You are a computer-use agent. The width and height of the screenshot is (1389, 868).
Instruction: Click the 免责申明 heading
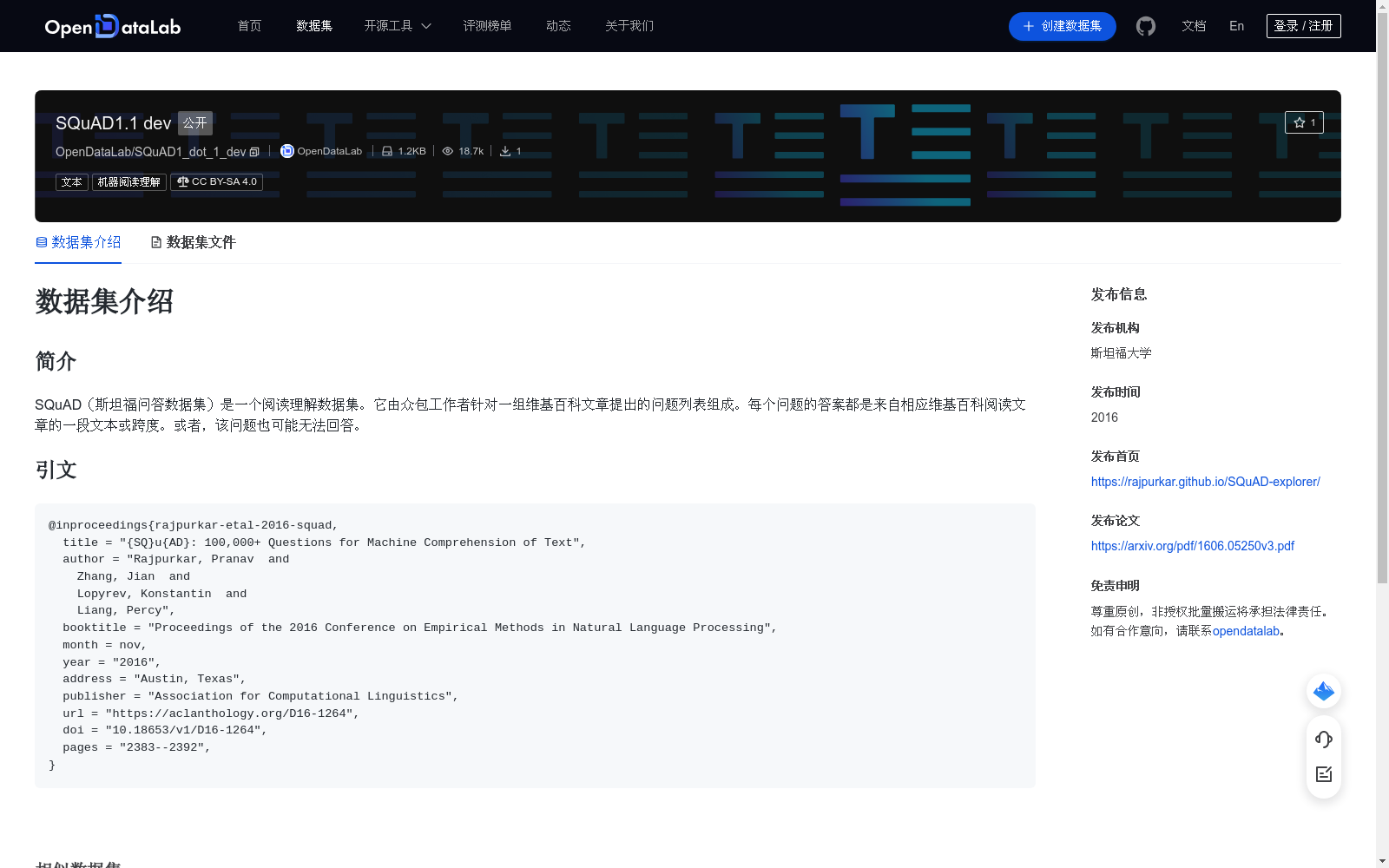click(x=1116, y=586)
